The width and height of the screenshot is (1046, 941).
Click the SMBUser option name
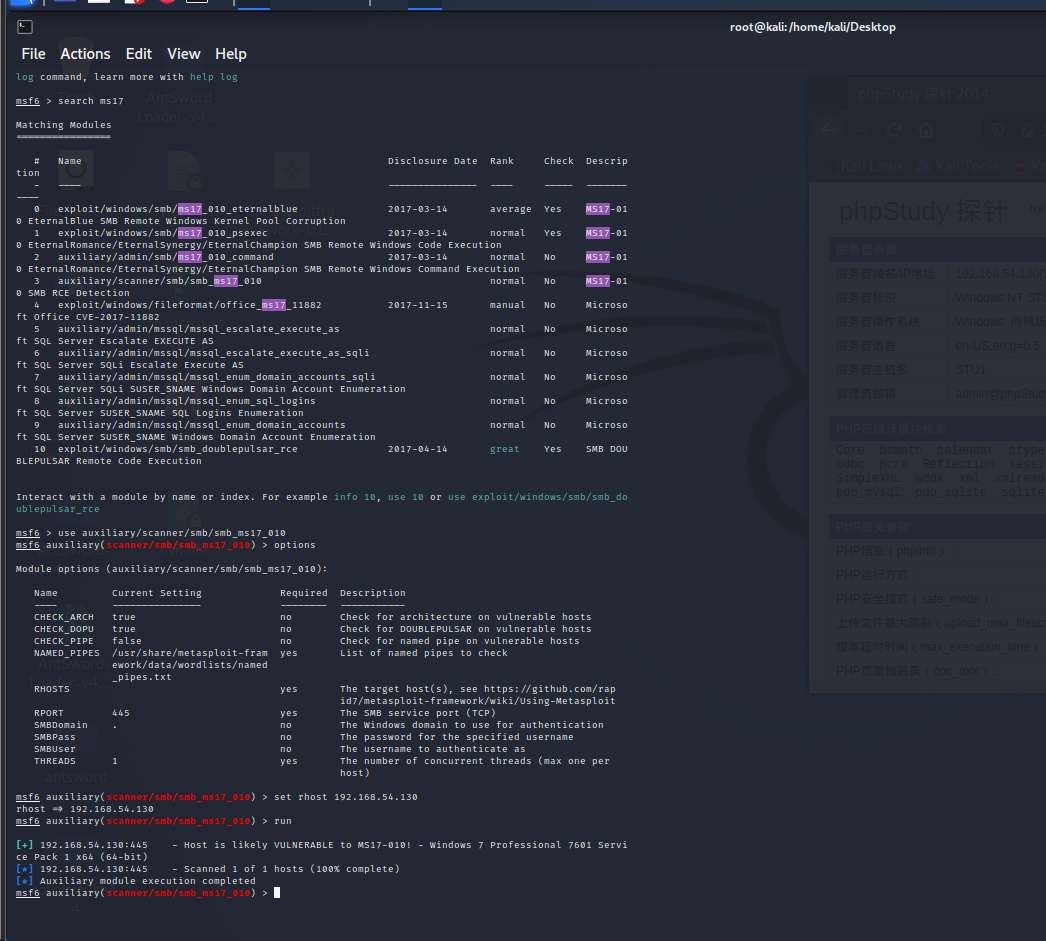[55, 749]
